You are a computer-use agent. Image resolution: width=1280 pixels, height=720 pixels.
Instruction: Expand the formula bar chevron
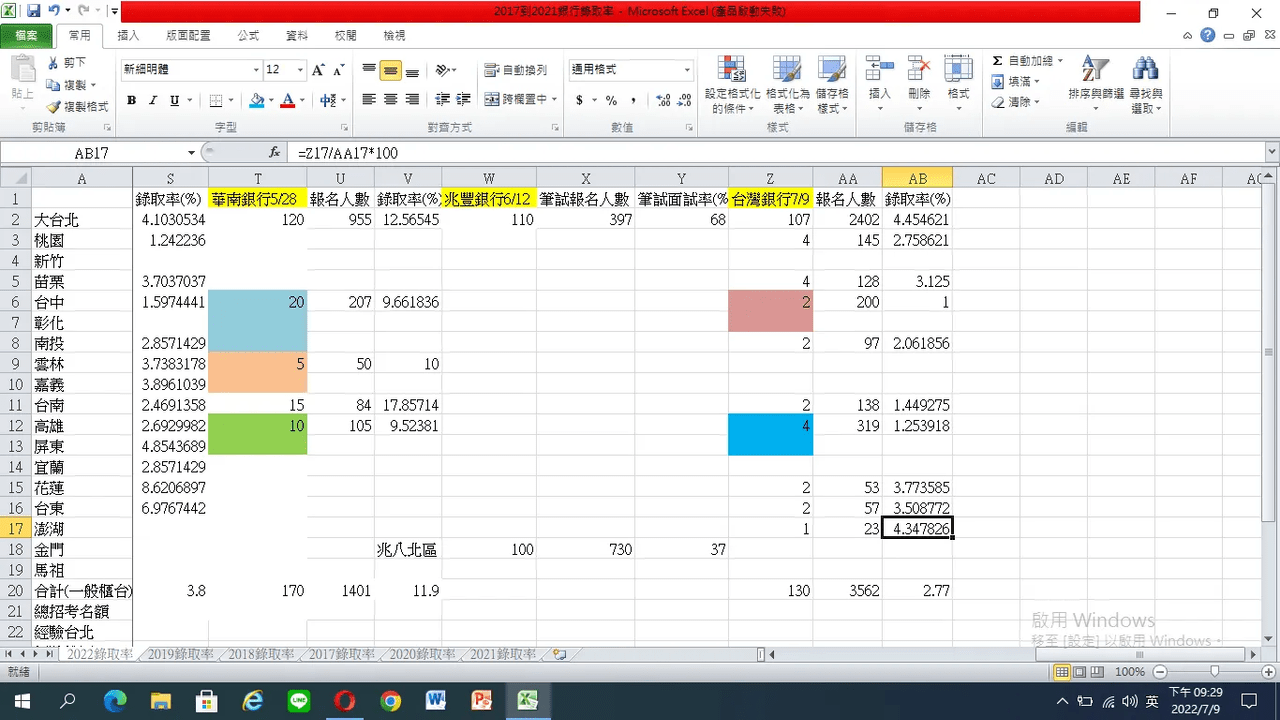click(x=1272, y=153)
